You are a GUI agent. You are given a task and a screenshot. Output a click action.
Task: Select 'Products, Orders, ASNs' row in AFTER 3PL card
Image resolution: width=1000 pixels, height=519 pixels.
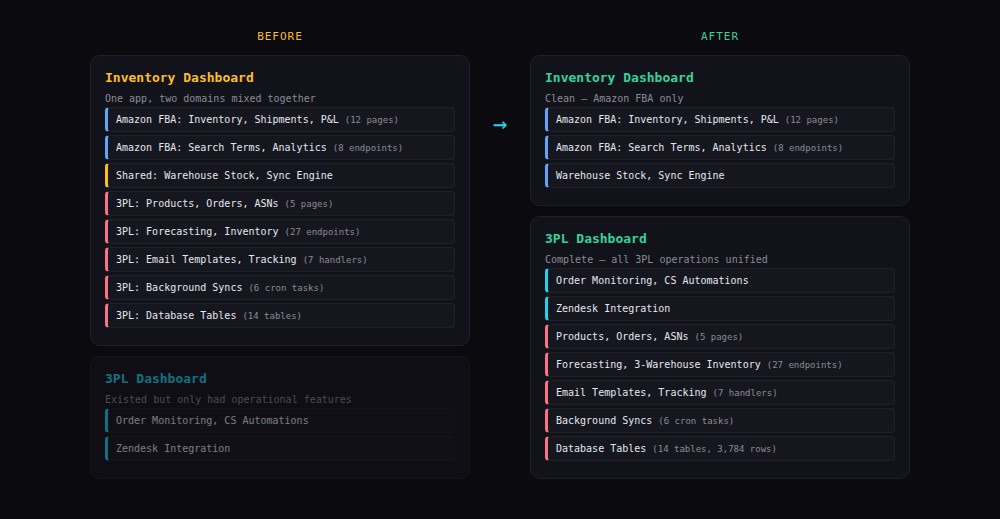(720, 337)
